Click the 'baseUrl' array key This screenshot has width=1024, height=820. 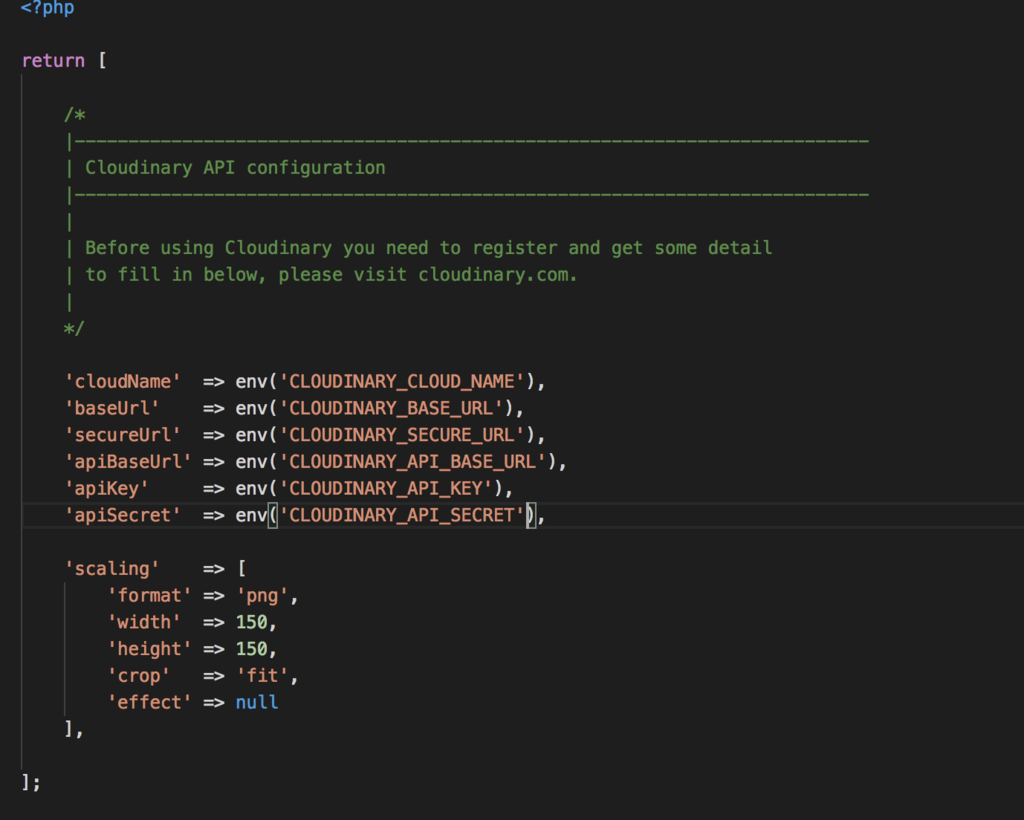[x=112, y=408]
